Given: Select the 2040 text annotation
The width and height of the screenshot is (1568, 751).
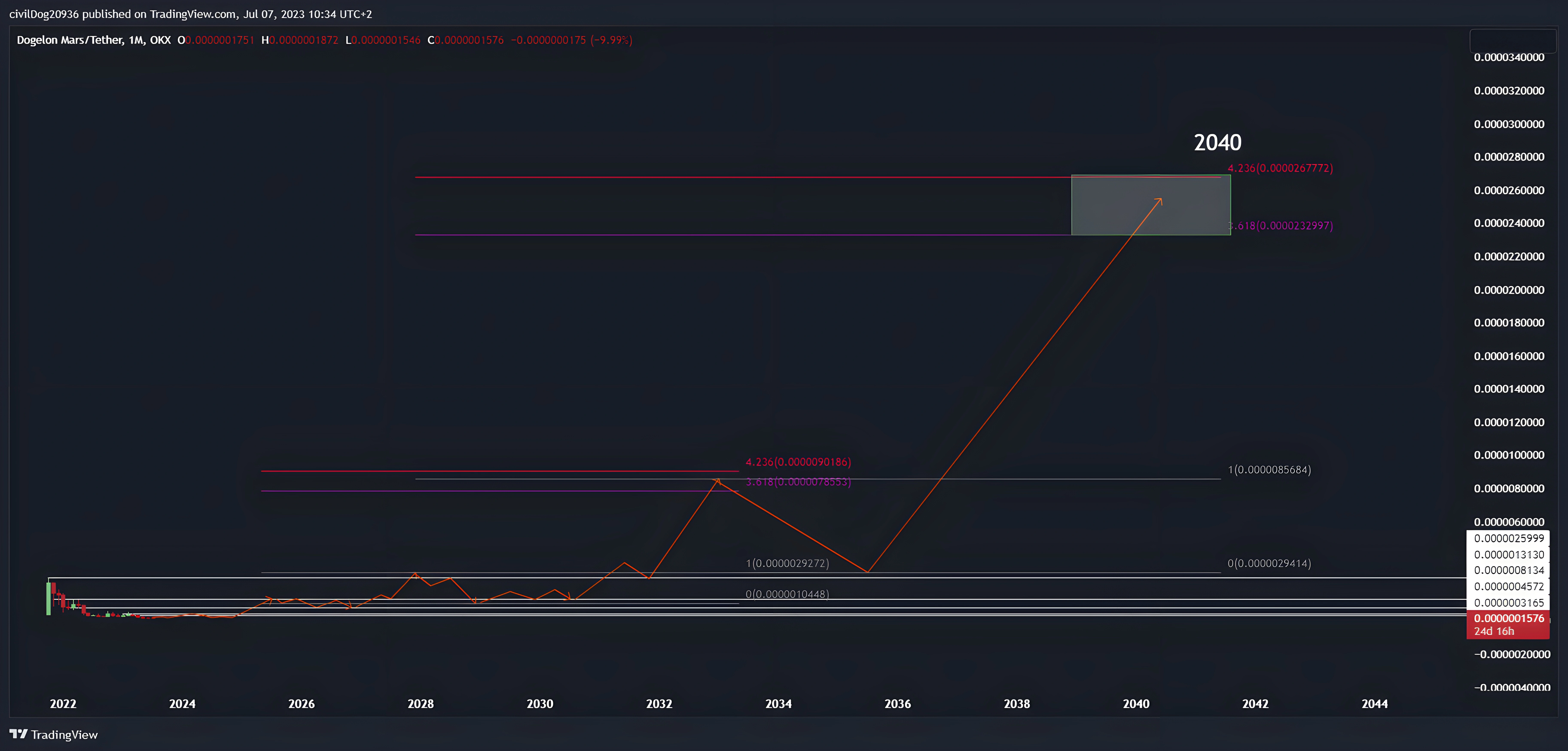Looking at the screenshot, I should pos(1217,142).
